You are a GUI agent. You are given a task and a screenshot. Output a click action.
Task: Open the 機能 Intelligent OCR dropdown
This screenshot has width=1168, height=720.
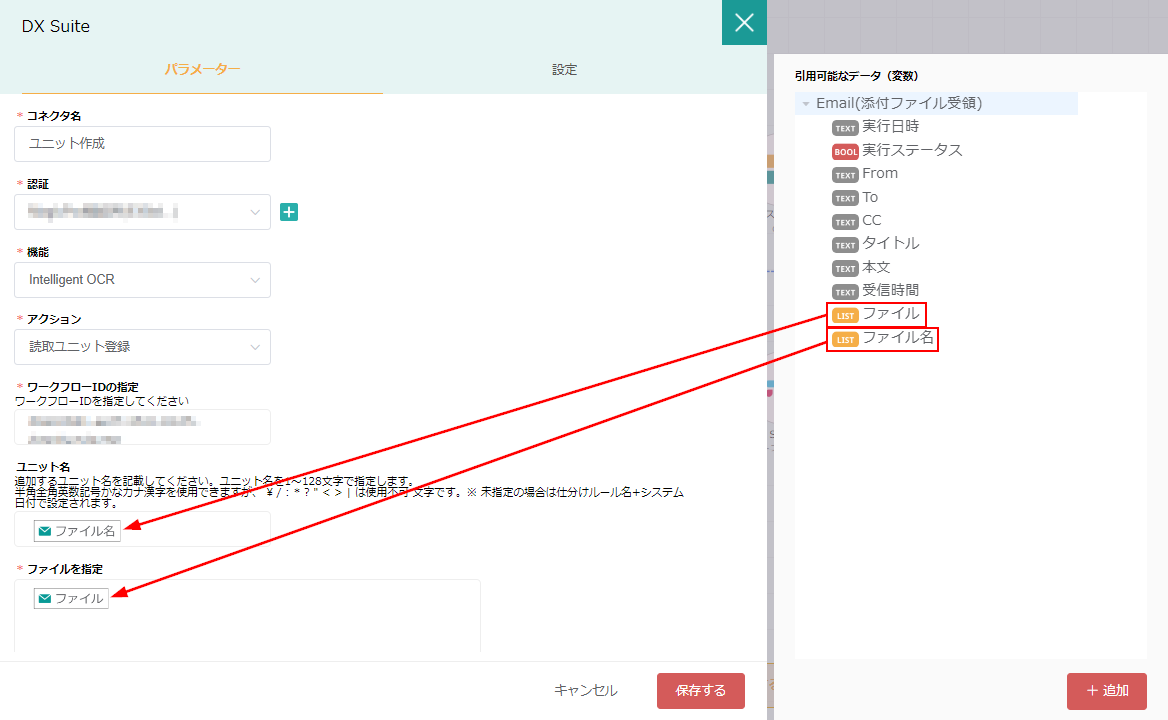tap(142, 280)
